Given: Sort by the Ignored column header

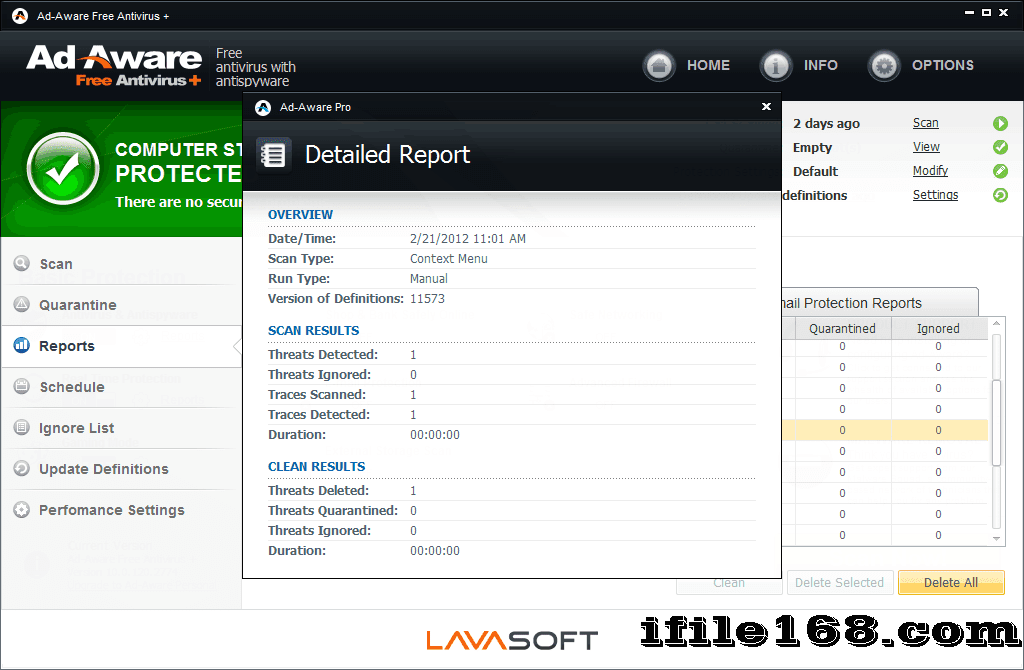Looking at the screenshot, I should 938,328.
